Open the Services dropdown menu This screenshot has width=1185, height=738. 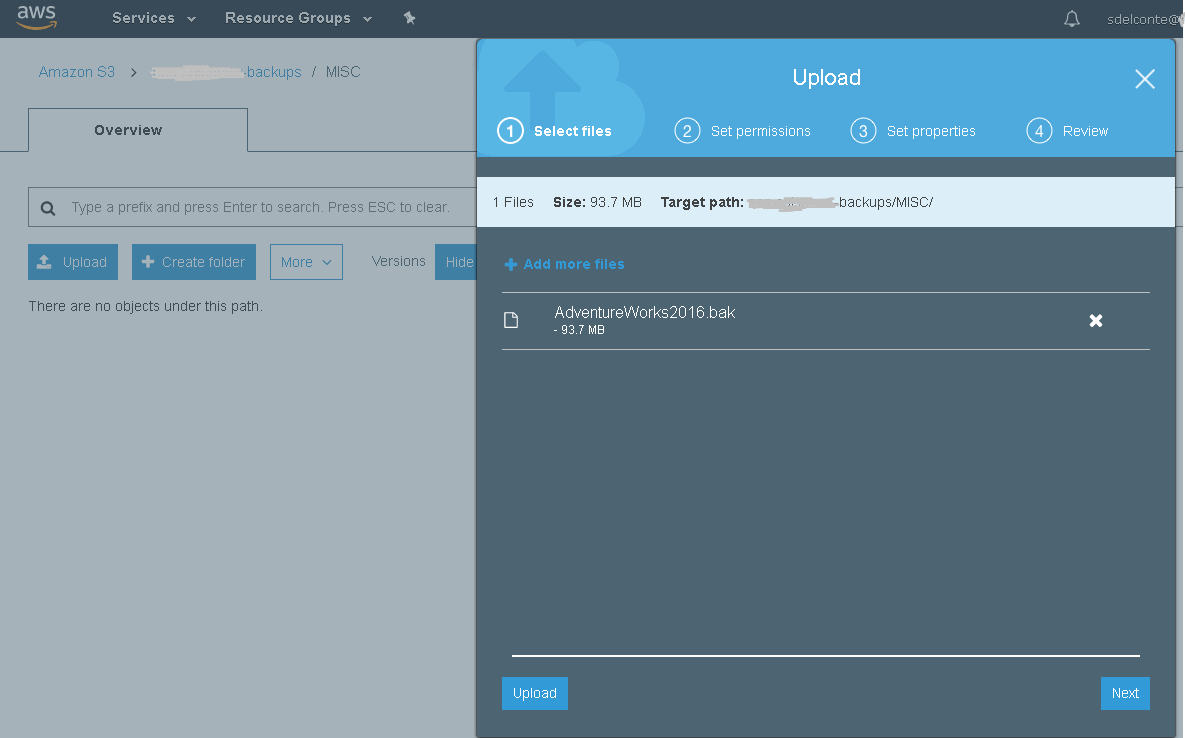153,18
